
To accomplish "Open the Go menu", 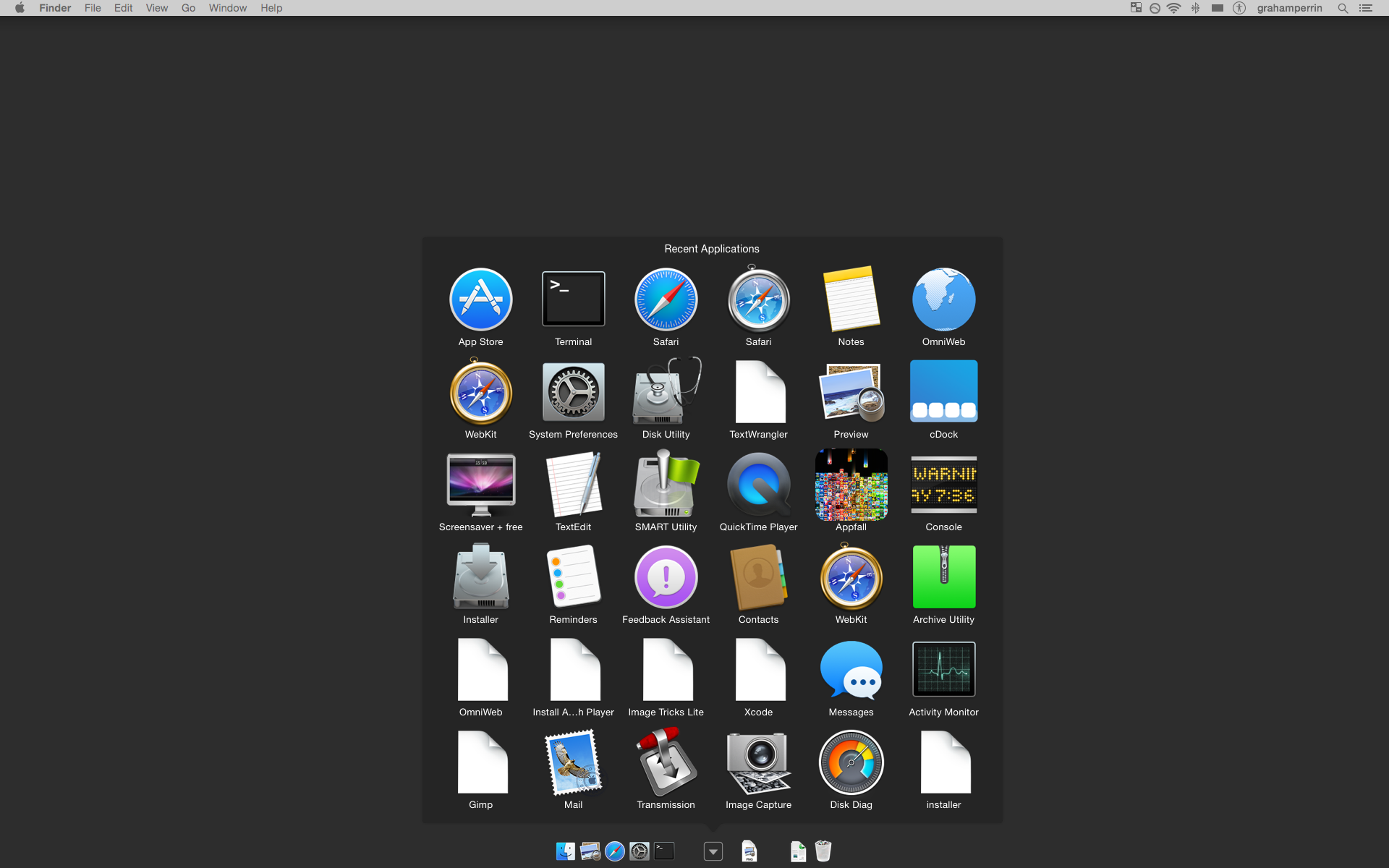I will pos(188,8).
